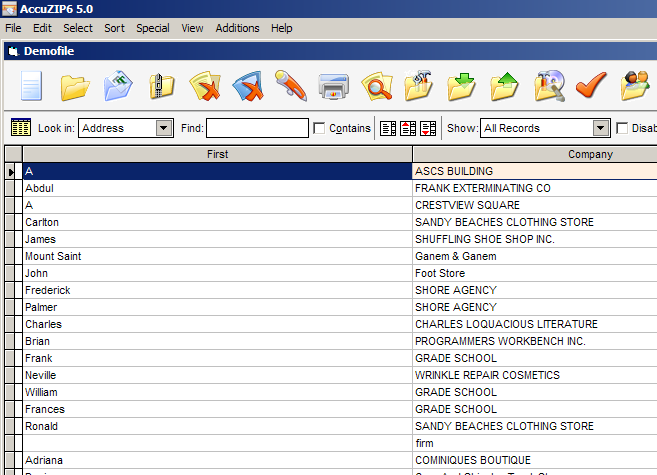Click the First column header
The height and width of the screenshot is (475, 657).
pyautogui.click(x=217, y=154)
